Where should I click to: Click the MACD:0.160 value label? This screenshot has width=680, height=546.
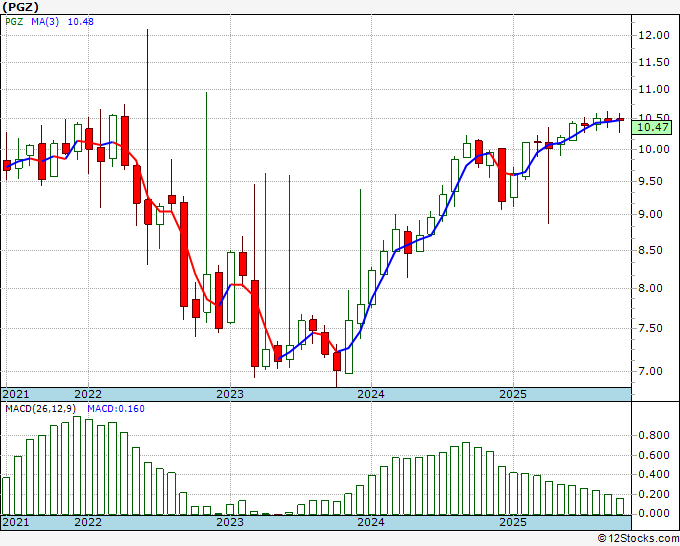coord(117,409)
